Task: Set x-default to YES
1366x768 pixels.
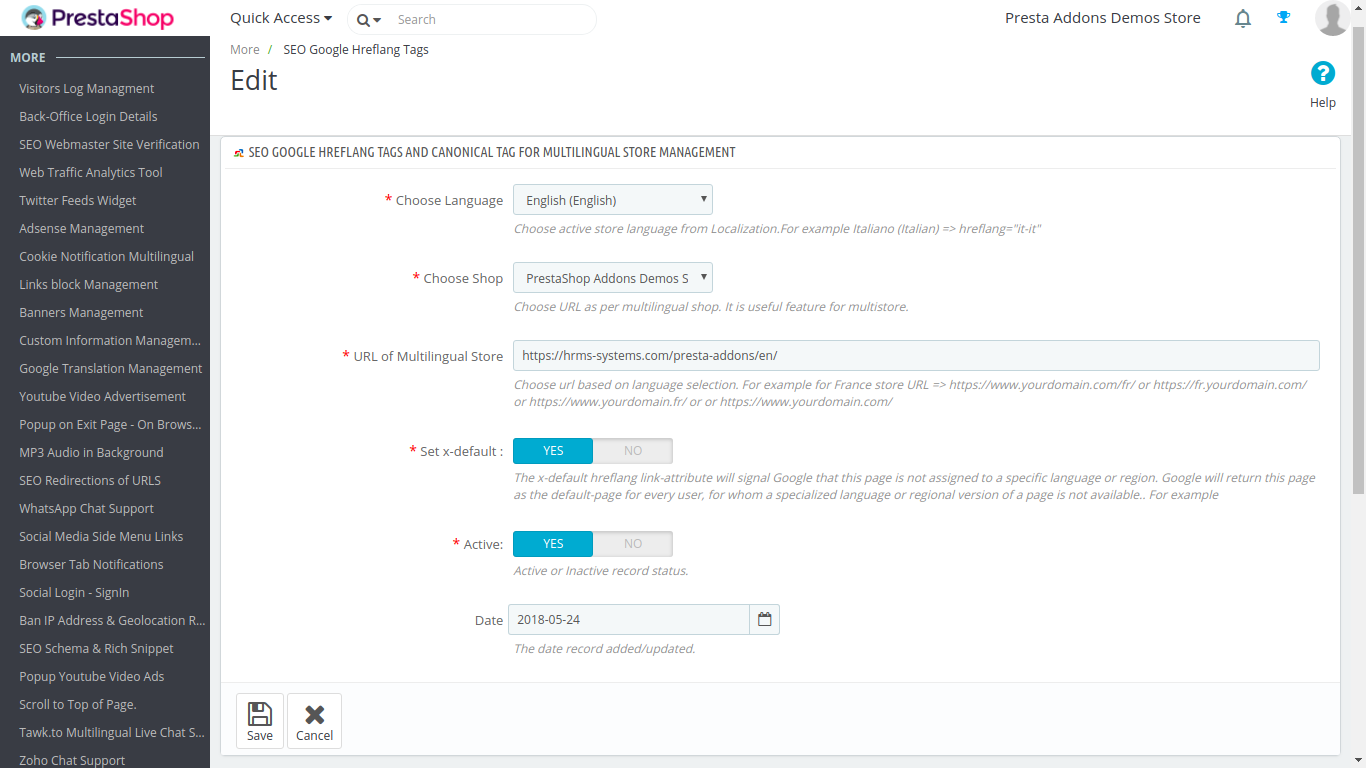Action: 553,451
